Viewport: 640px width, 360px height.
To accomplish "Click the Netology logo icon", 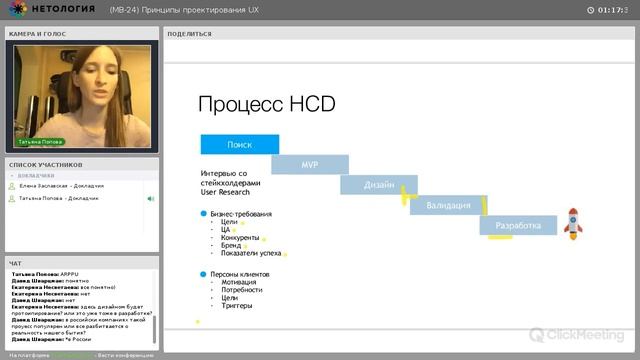I will point(18,9).
